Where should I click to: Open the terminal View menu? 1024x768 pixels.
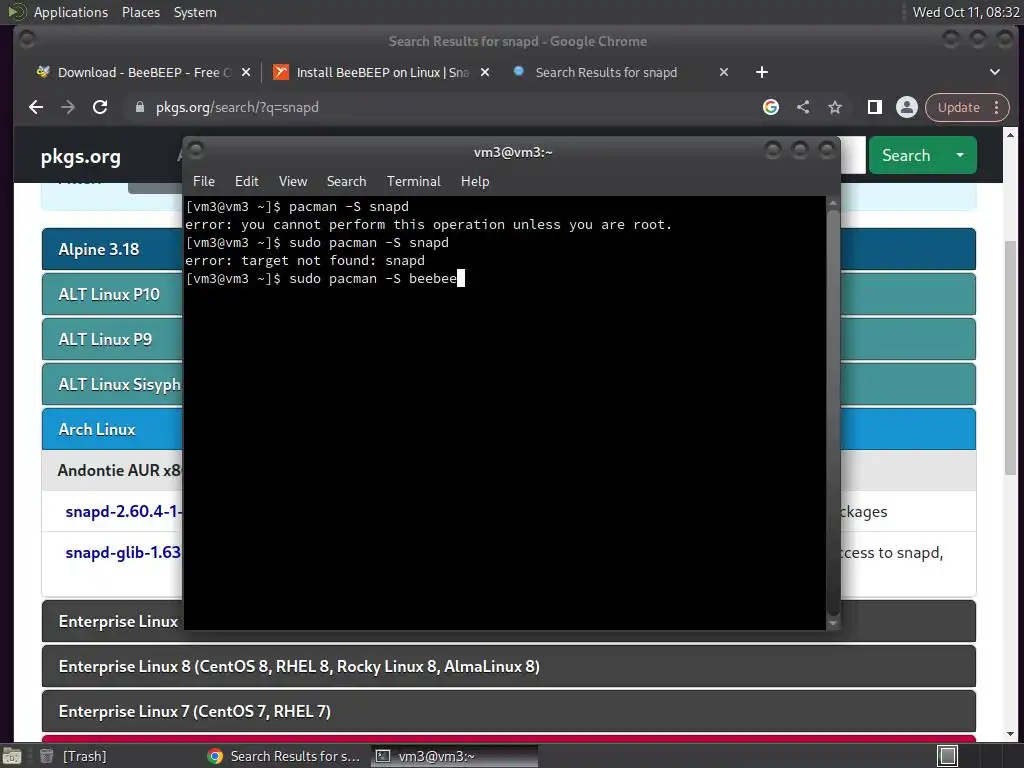[293, 182]
